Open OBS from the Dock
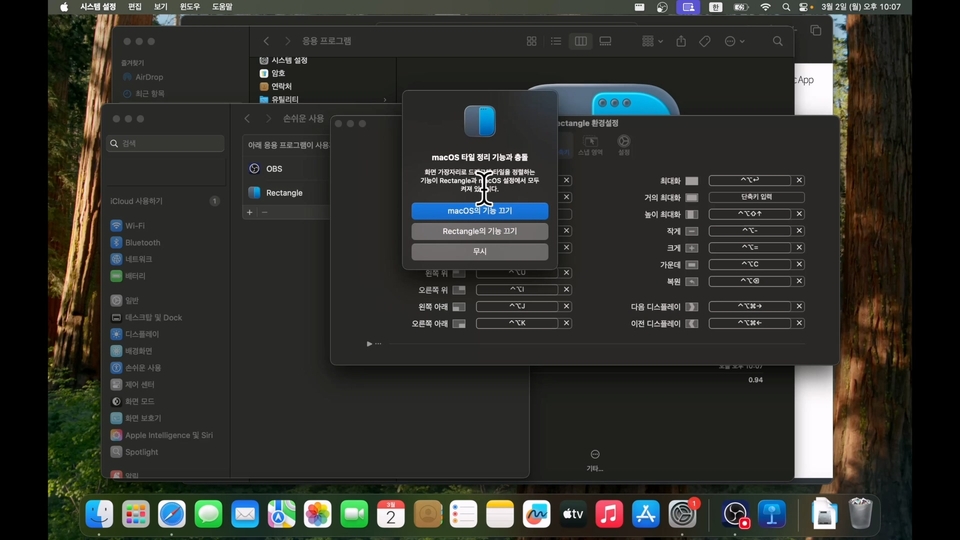This screenshot has height=540, width=960. [x=735, y=514]
